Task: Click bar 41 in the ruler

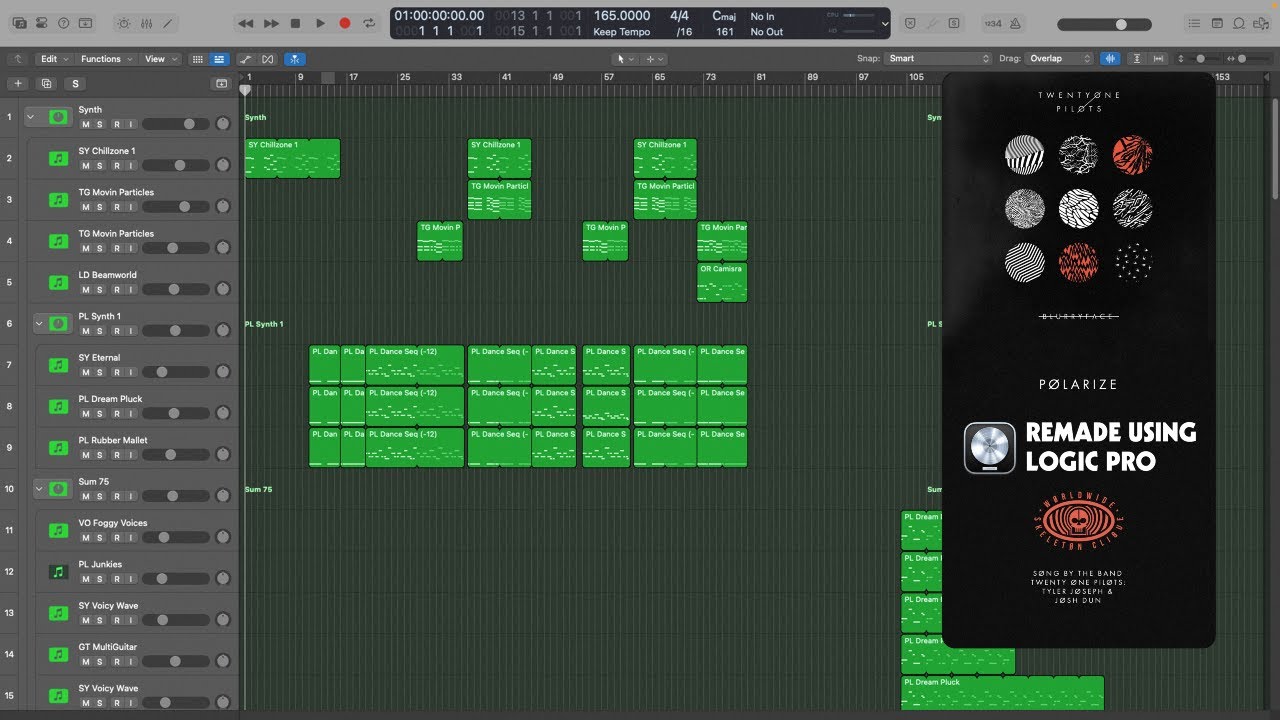Action: (506, 77)
